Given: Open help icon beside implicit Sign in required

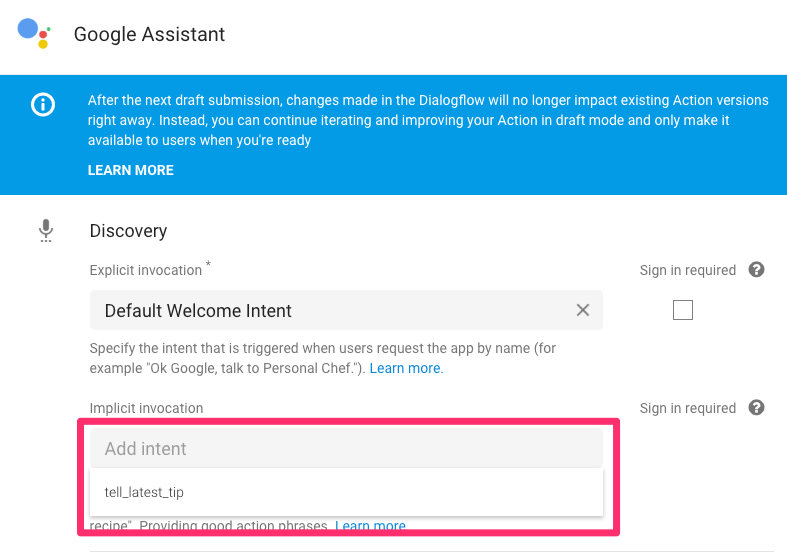Looking at the screenshot, I should 757,408.
